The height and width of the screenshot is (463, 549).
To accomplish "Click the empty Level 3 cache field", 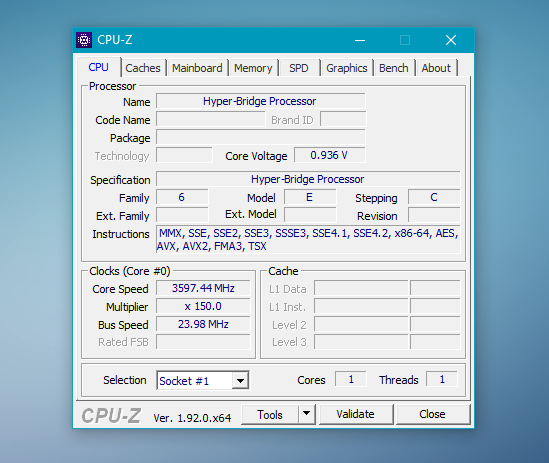I will click(x=361, y=342).
